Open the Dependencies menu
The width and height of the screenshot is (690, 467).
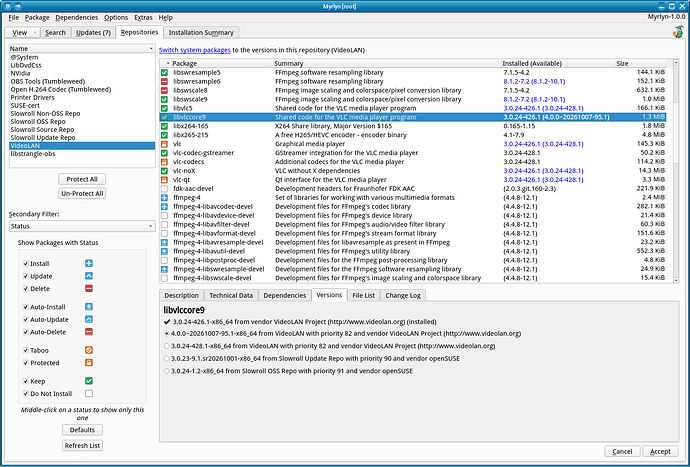pyautogui.click(x=77, y=18)
